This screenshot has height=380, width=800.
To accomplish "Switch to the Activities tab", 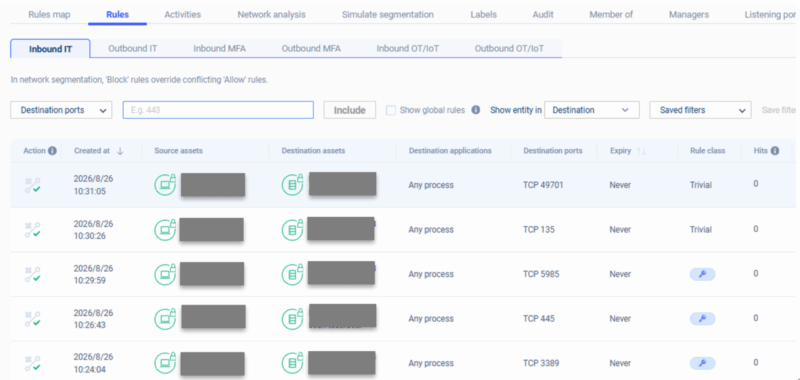I will pos(182,15).
